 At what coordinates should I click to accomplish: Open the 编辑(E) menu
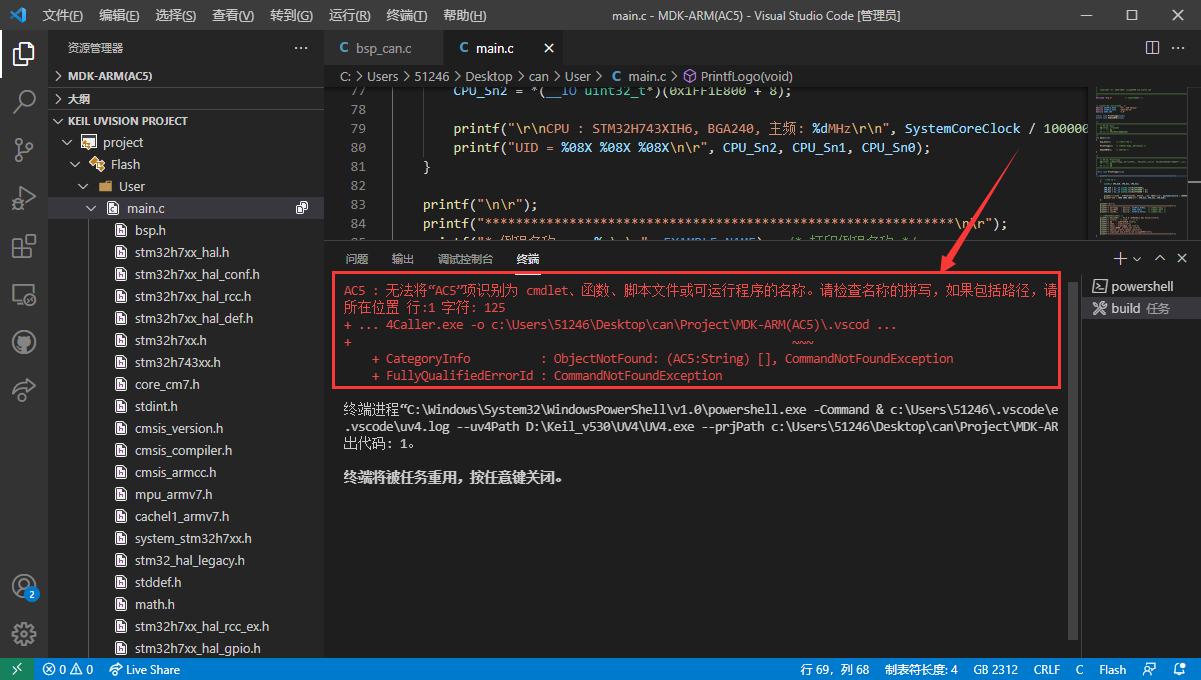click(x=120, y=16)
